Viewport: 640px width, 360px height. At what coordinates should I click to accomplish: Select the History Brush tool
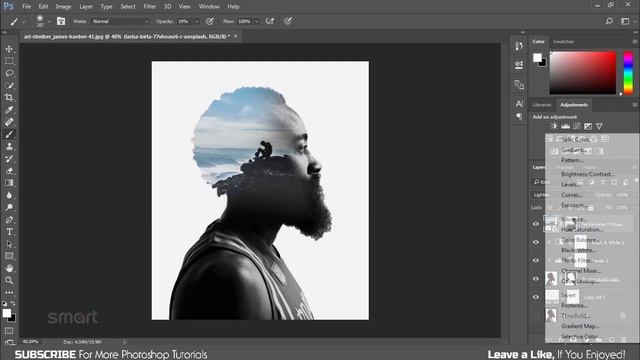9,159
